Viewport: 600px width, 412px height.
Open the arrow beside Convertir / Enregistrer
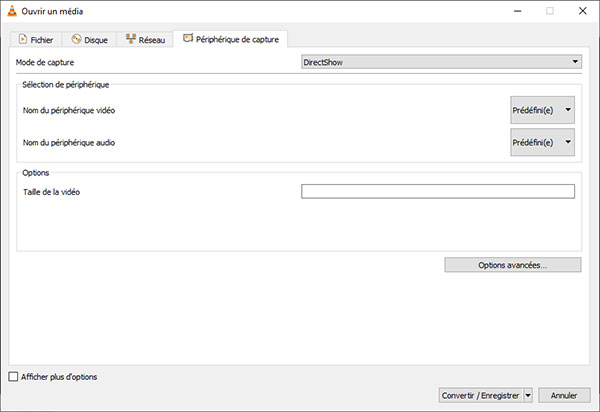pos(528,395)
